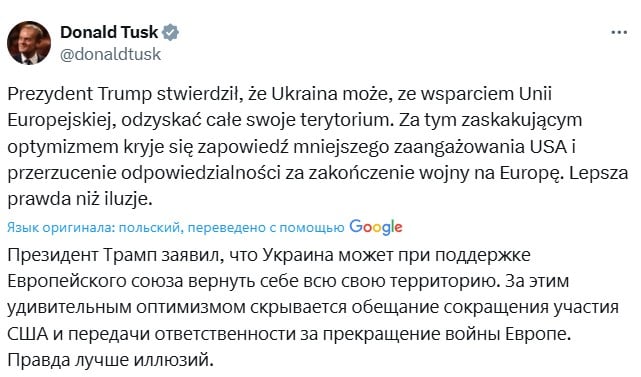
Task: Click the sentence 'Правда лучше иллюзий.'
Action: (x=110, y=361)
